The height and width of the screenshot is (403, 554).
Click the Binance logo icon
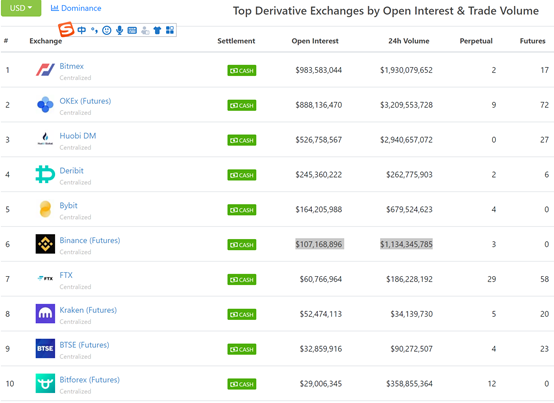pos(45,244)
